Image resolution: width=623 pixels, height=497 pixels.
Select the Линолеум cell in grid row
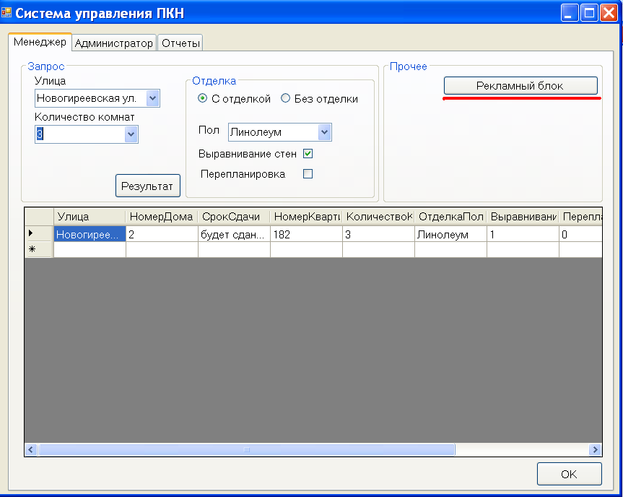[x=451, y=234]
